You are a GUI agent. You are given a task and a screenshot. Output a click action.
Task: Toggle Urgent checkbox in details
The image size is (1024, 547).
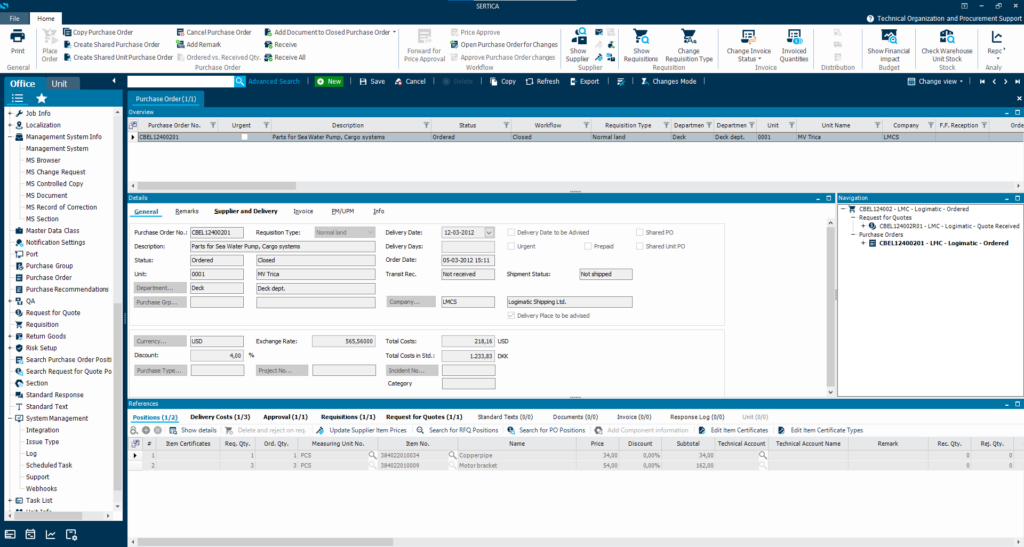click(x=511, y=247)
